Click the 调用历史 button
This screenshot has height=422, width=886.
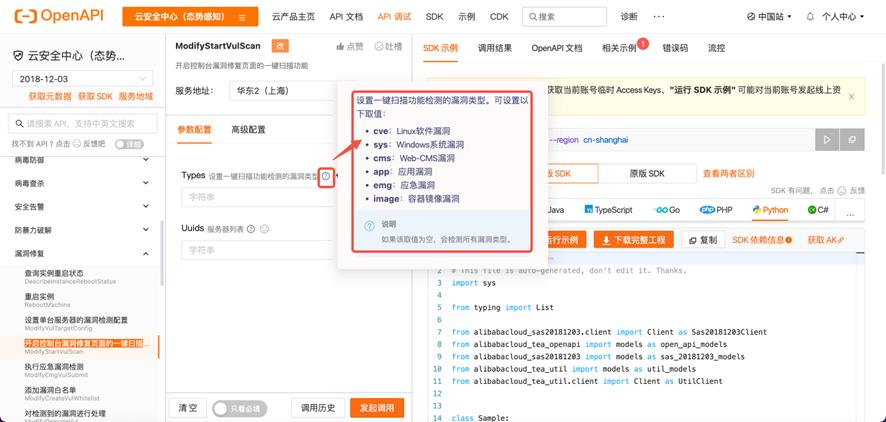(318, 408)
